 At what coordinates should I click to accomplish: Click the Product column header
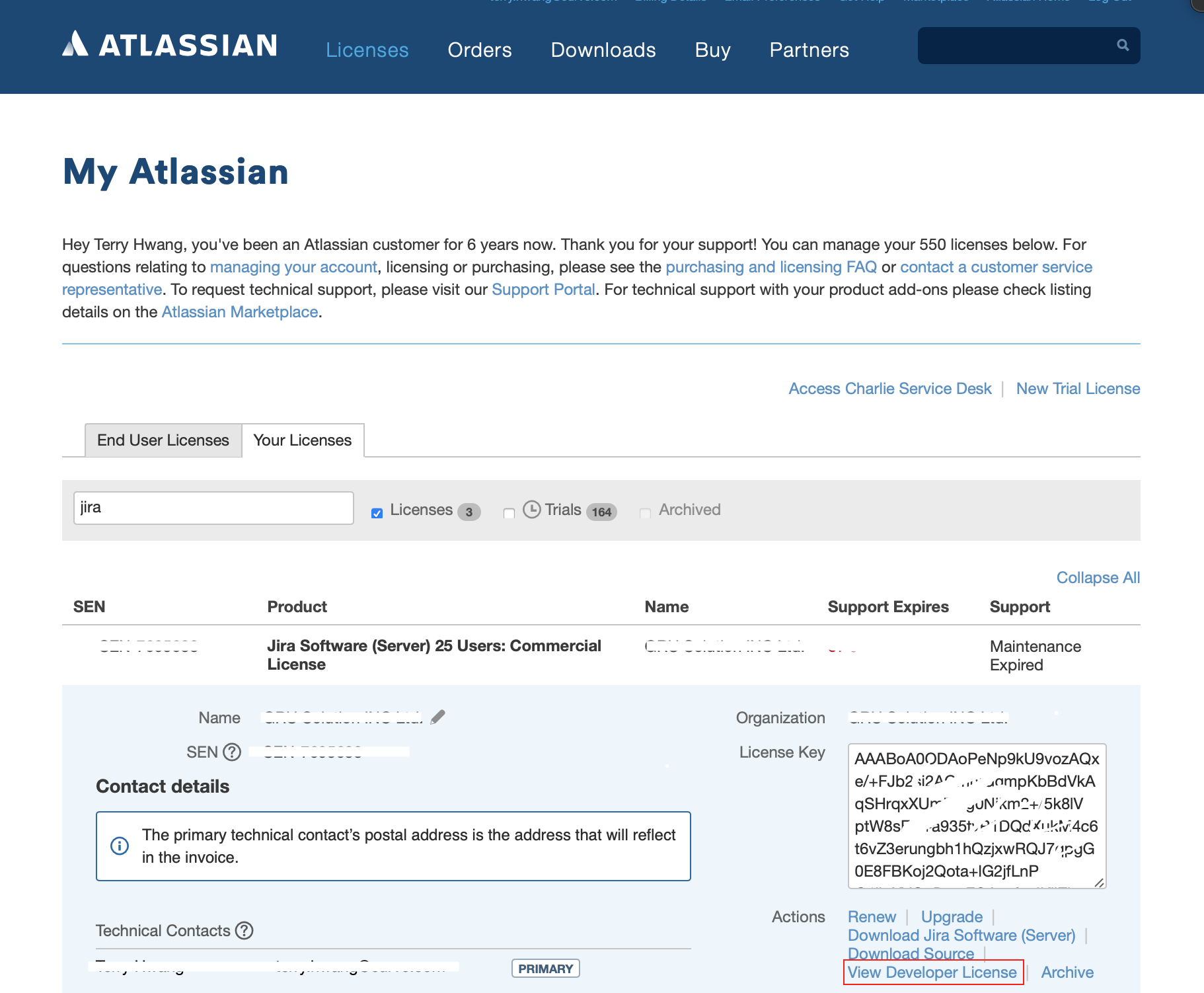297,607
